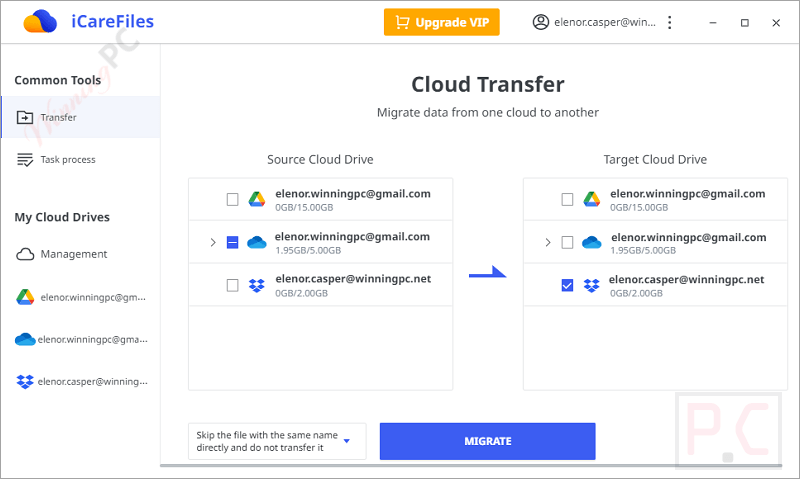Select target elenor.winningpc@gmail.com 0GB/15.00GB entry

coord(688,199)
